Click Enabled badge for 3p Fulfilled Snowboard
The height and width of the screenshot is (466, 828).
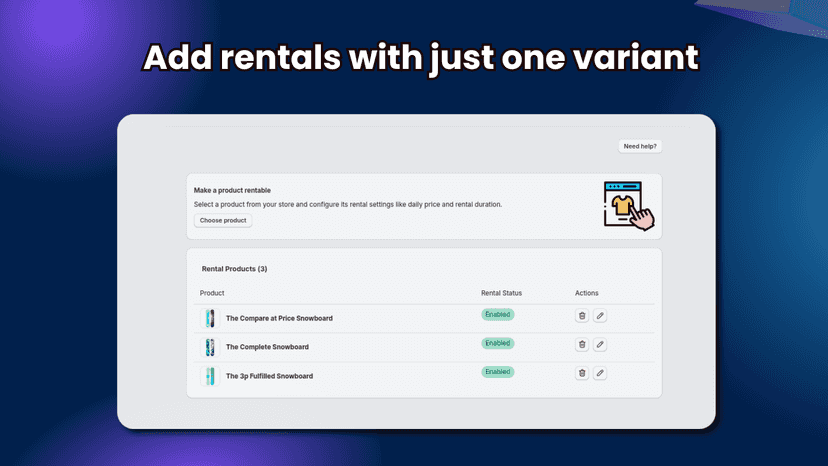tap(497, 372)
